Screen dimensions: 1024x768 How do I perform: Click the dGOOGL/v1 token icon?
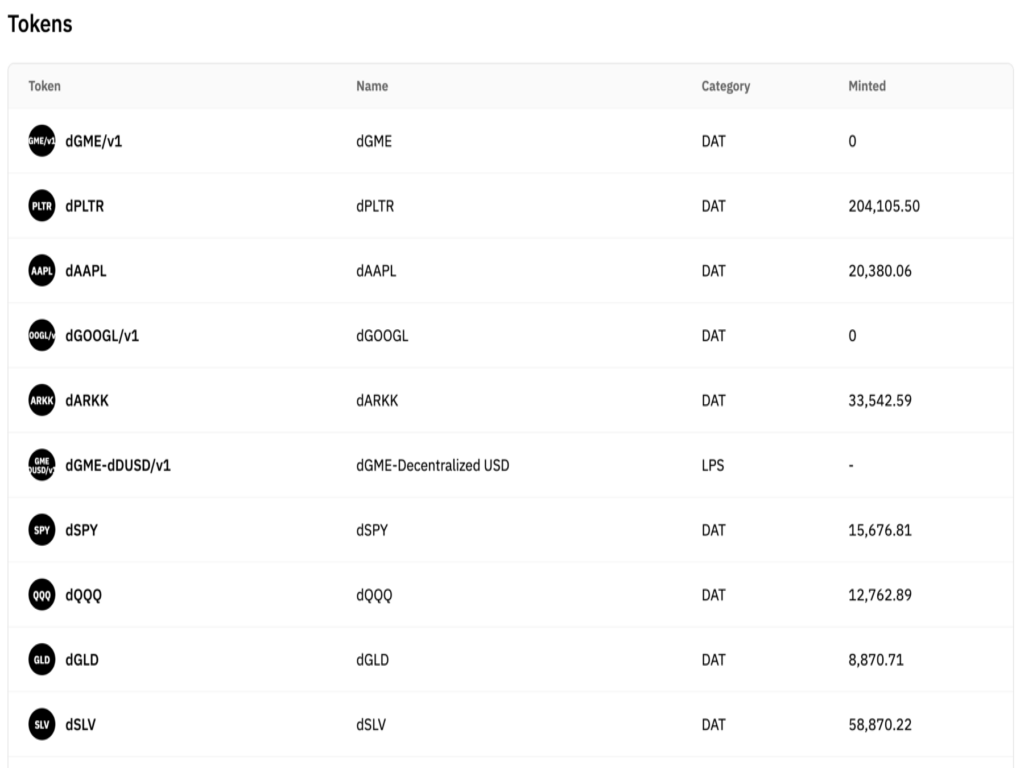tap(42, 336)
